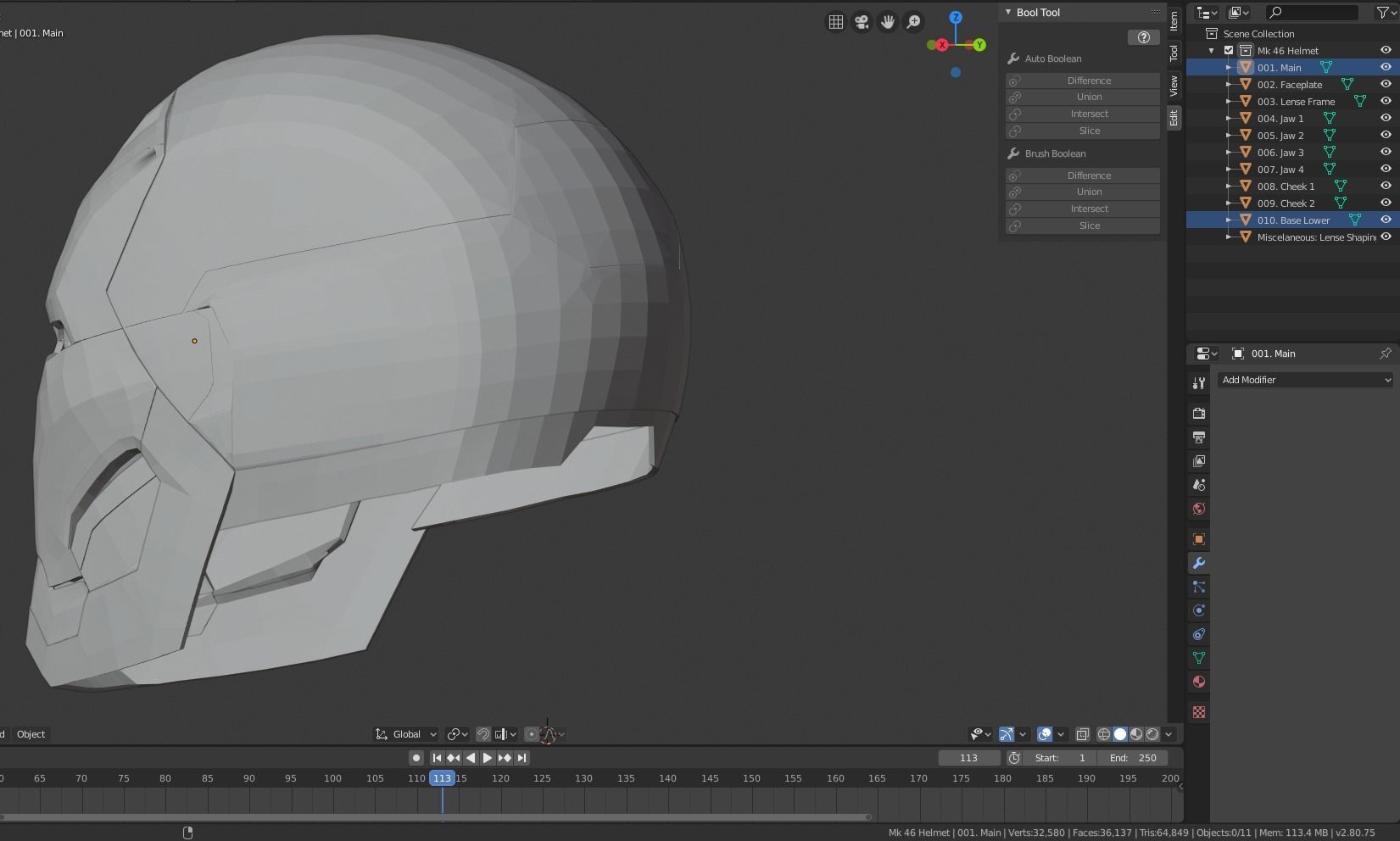This screenshot has width=1400, height=841.
Task: Switch to the View sidebar tab
Action: click(1174, 86)
